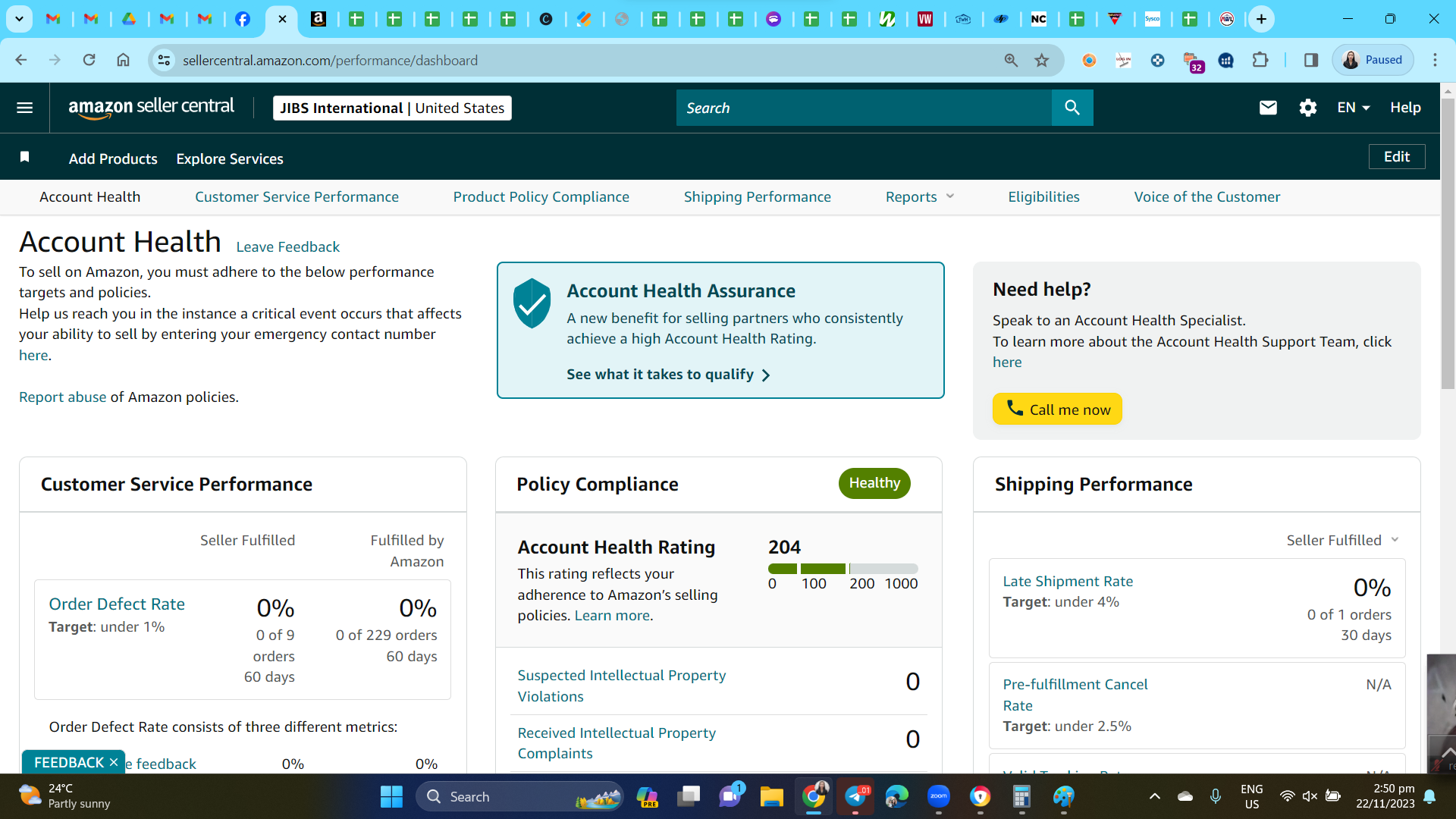This screenshot has height=819, width=1456.
Task: Open the Shipping Performance tab
Action: pyautogui.click(x=757, y=196)
